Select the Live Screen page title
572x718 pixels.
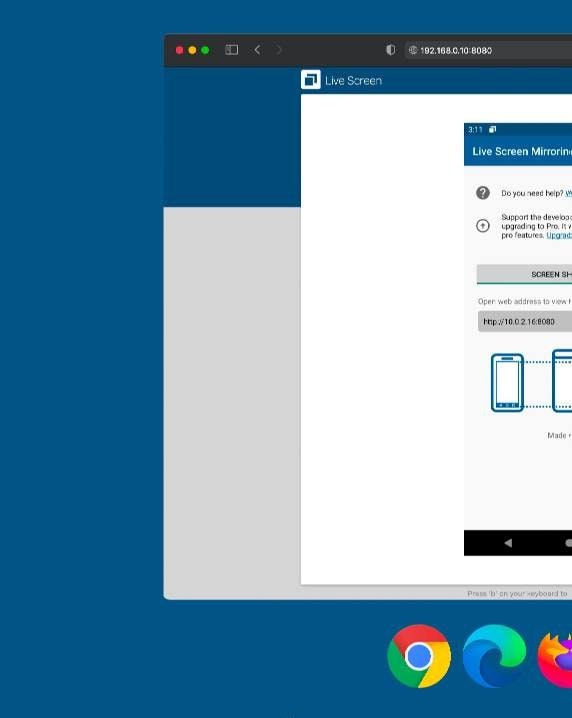(353, 81)
